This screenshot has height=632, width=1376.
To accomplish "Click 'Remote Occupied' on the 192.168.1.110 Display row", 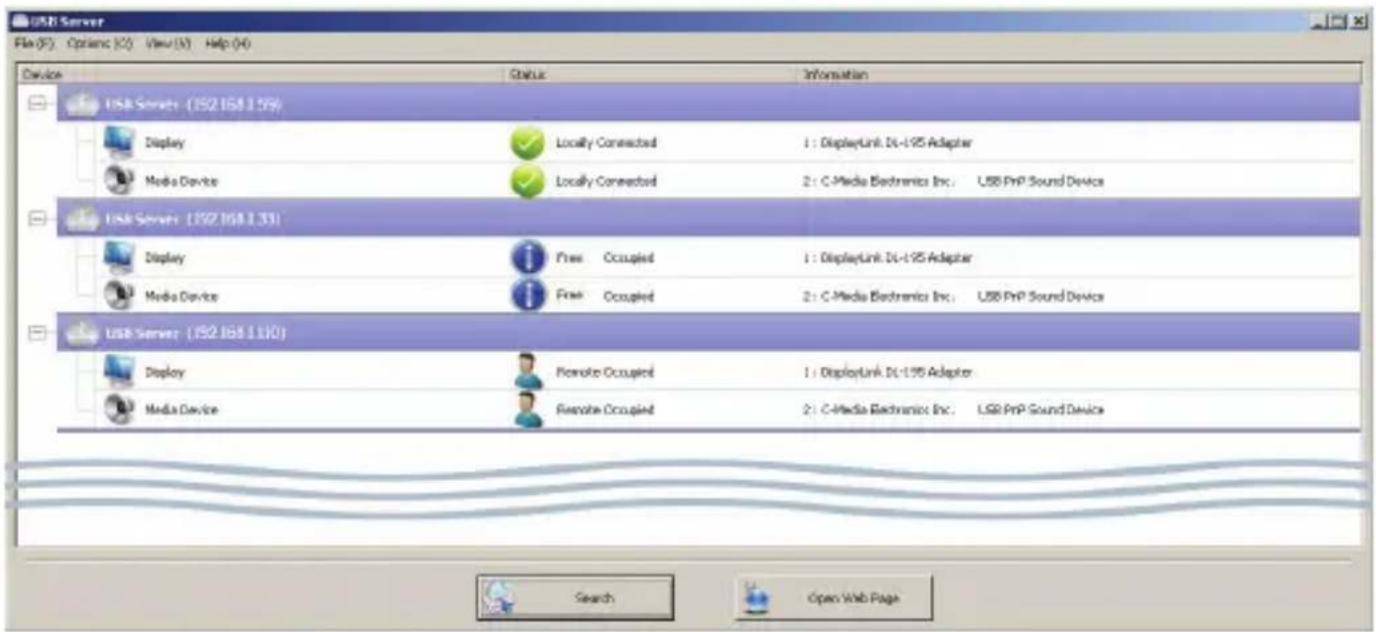I will tap(604, 372).
